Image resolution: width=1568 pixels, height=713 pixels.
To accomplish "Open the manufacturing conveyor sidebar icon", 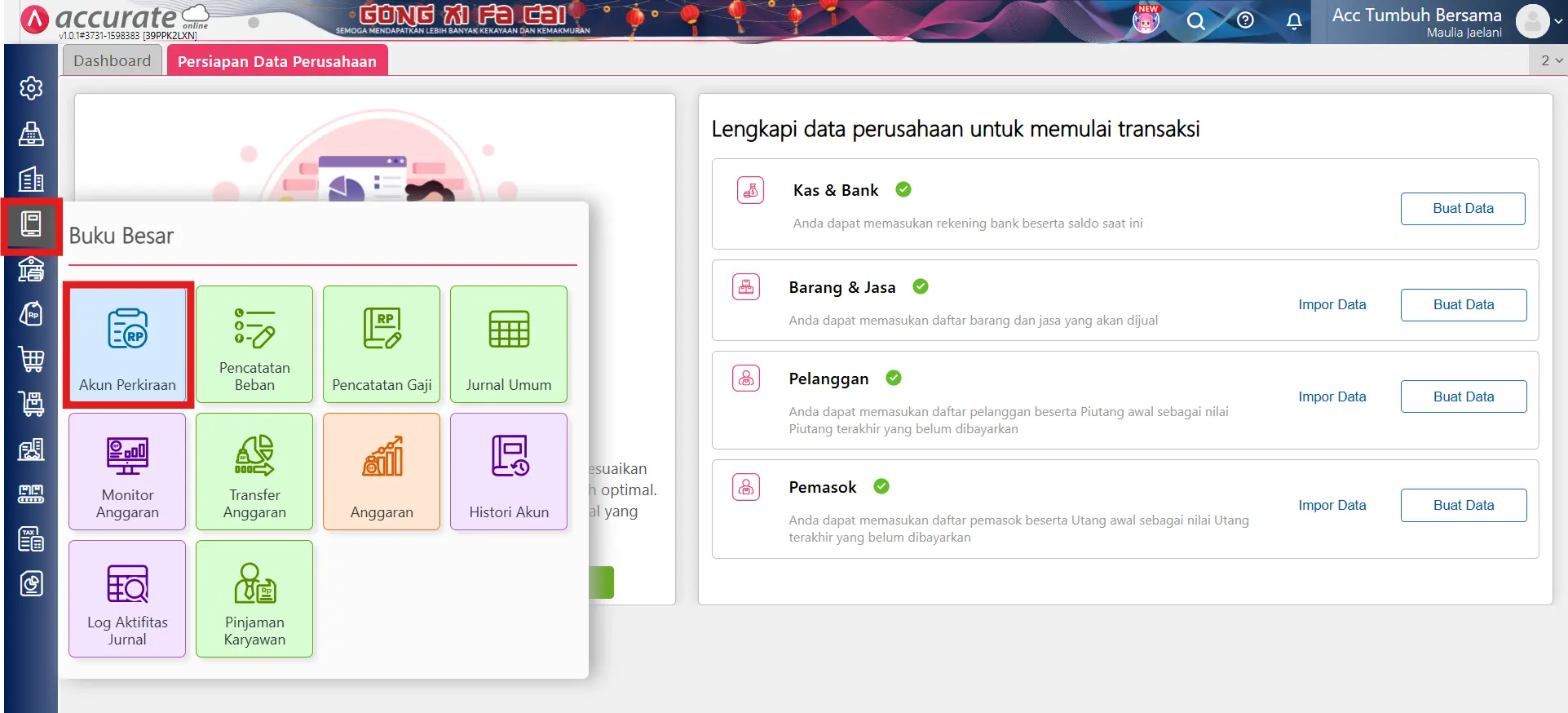I will point(31,494).
